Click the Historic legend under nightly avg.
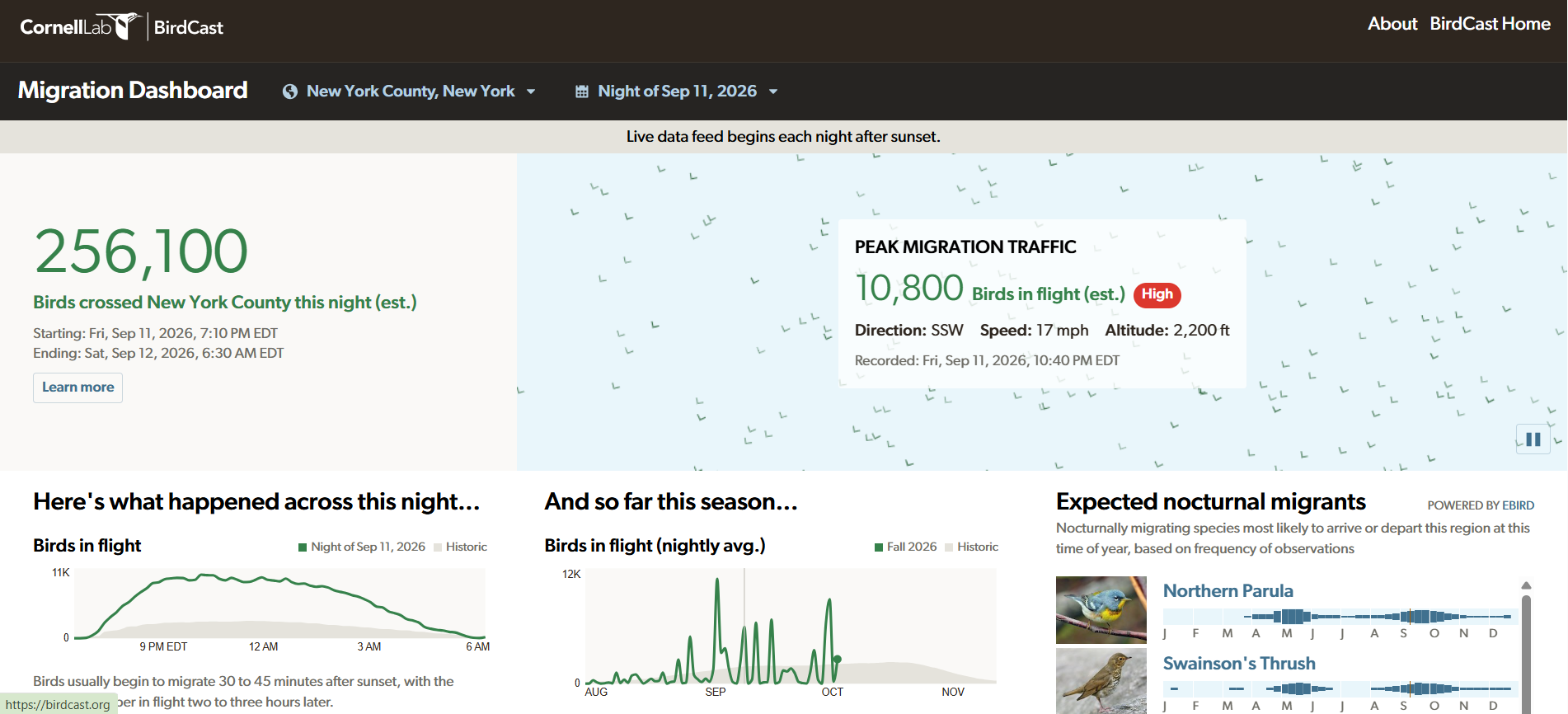 click(x=972, y=547)
